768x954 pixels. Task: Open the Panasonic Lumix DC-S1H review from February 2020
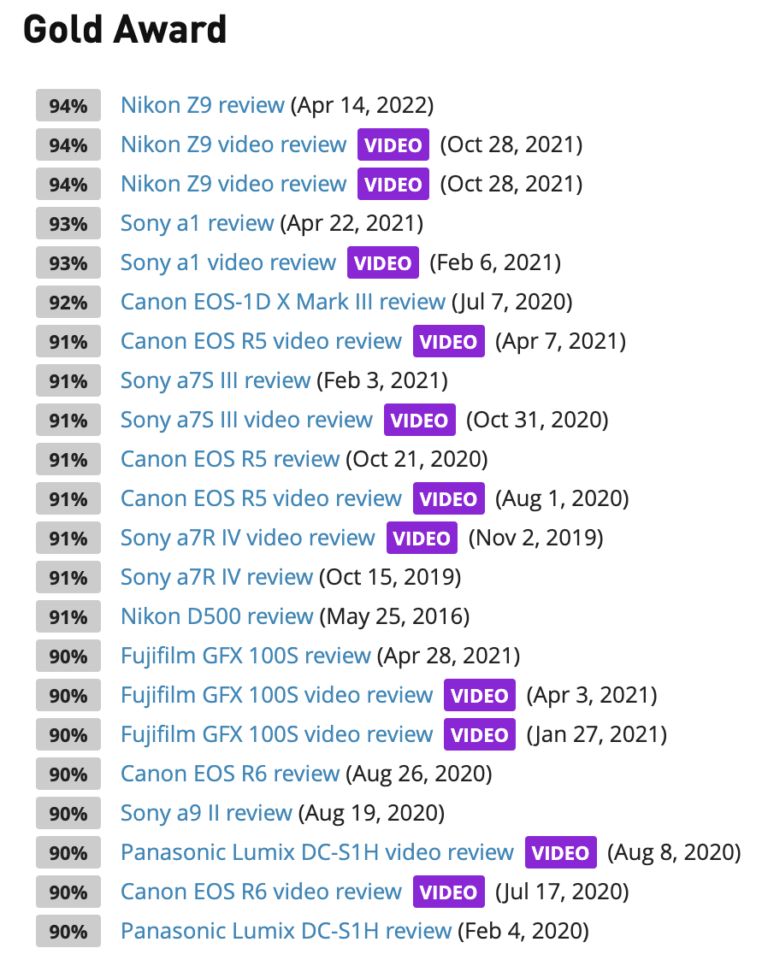tap(282, 931)
